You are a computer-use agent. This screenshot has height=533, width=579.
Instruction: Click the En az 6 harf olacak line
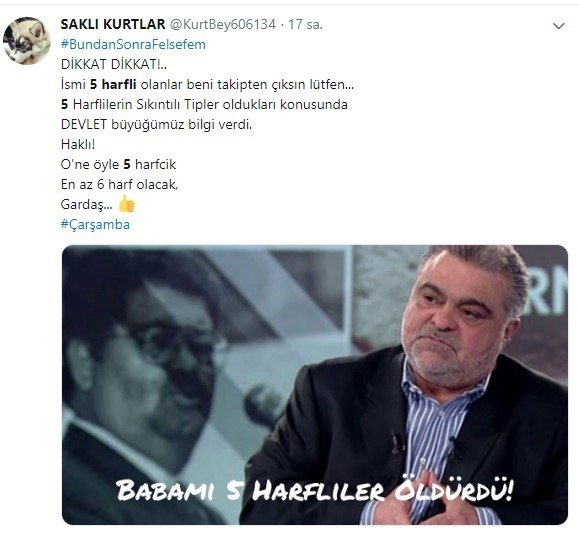(119, 184)
